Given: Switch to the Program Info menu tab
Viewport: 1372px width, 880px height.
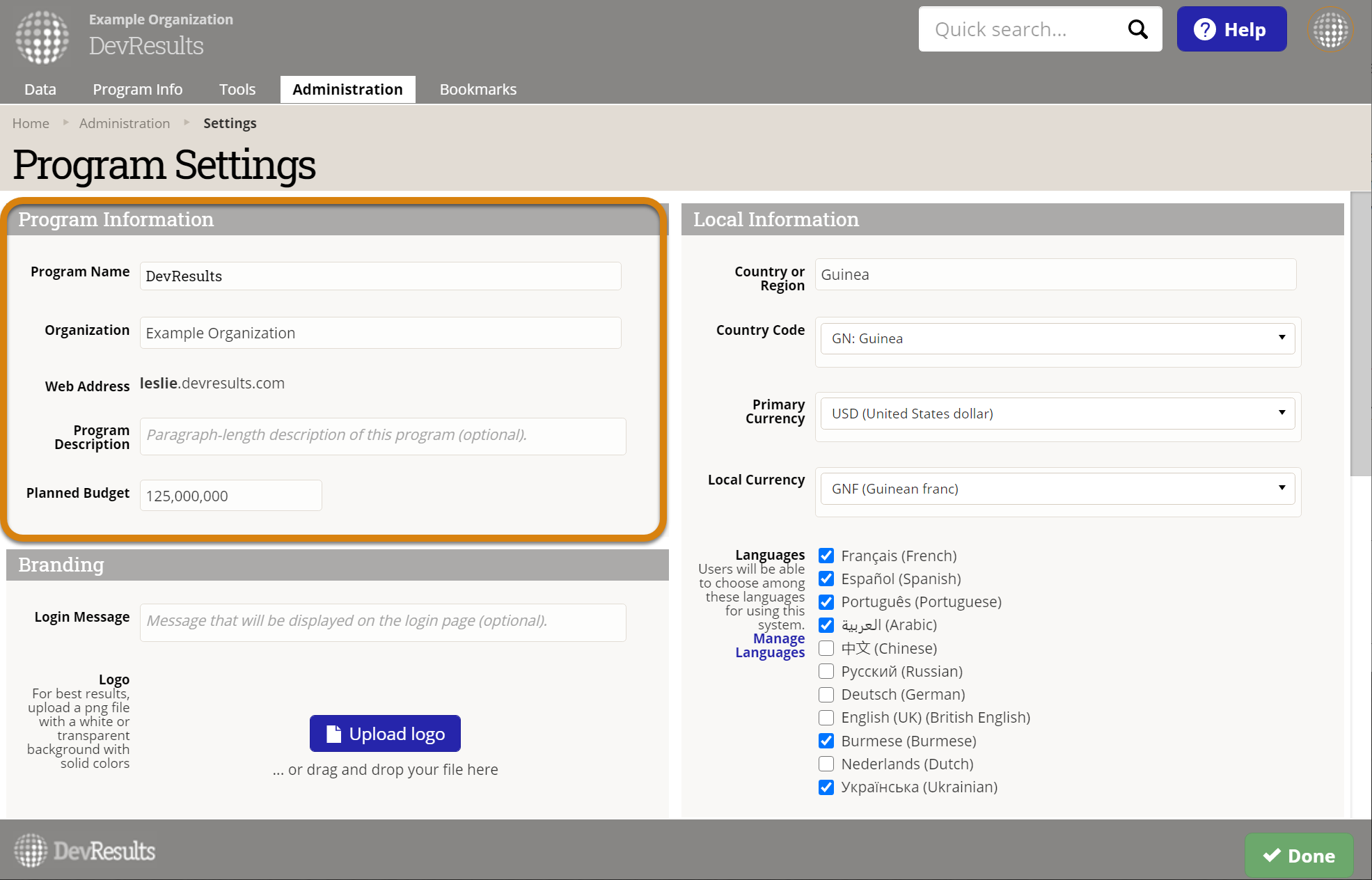Looking at the screenshot, I should coord(137,89).
